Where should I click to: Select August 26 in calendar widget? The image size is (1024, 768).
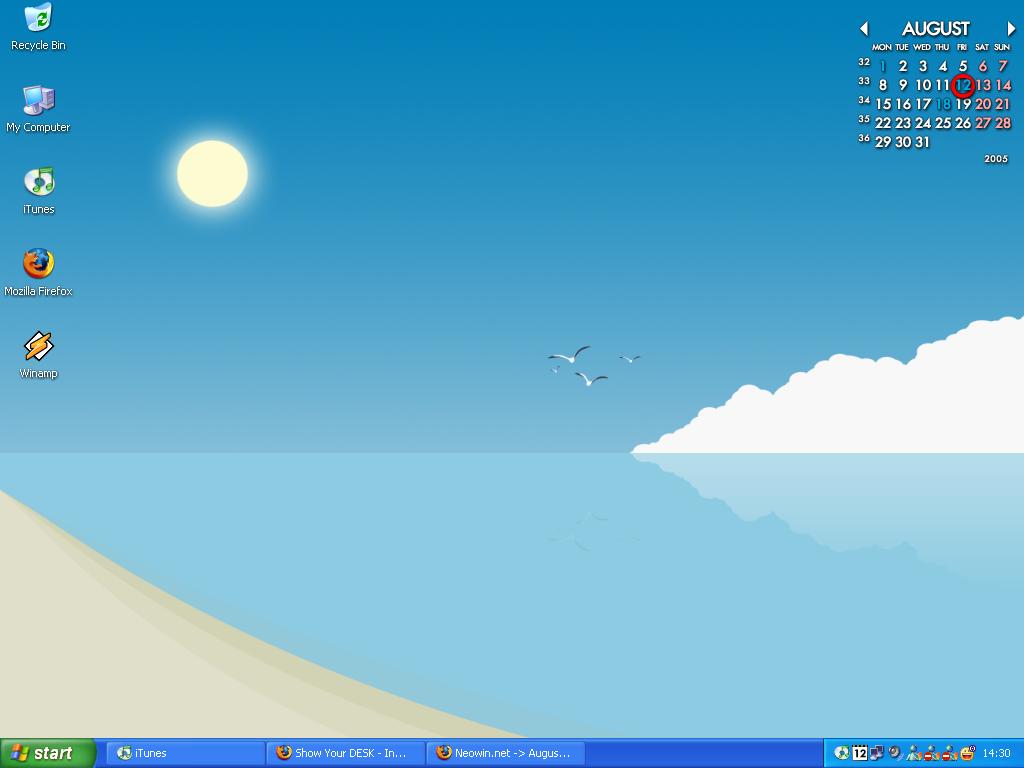point(963,123)
